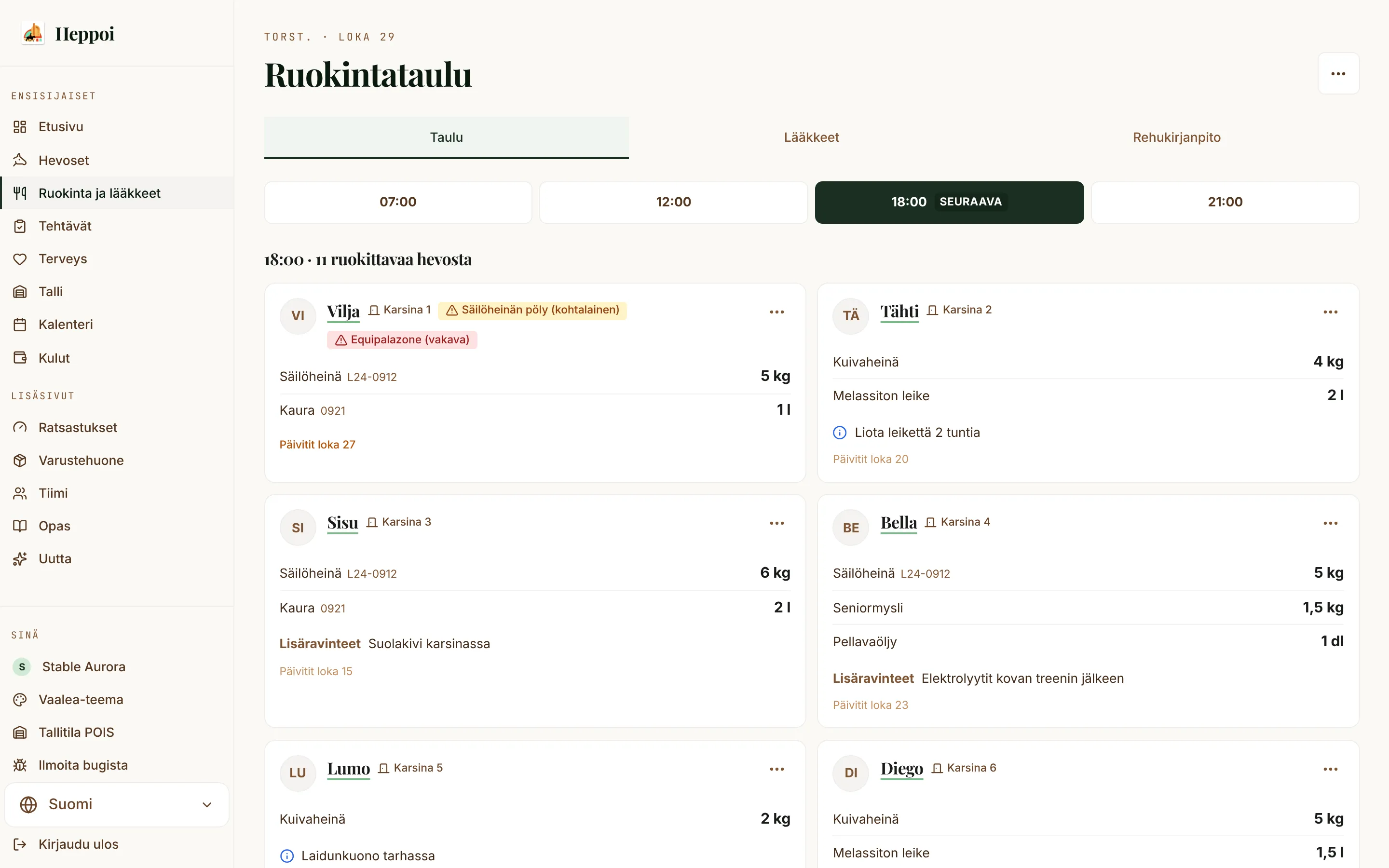This screenshot has width=1389, height=868.
Task: Click the Vaalea-teema palette icon
Action: [x=20, y=700]
